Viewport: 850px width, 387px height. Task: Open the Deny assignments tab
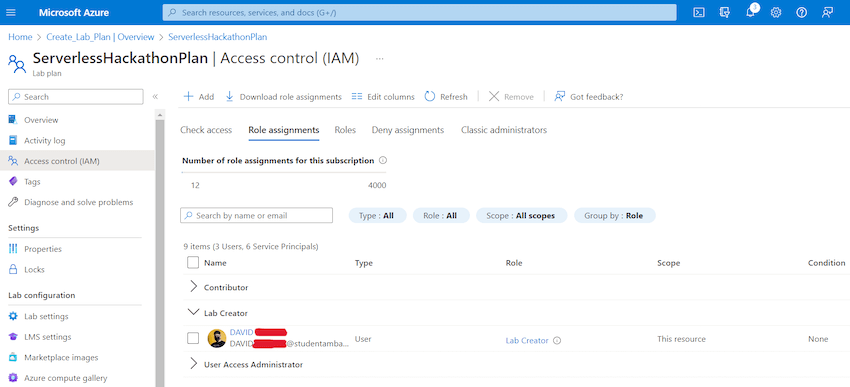coord(408,130)
